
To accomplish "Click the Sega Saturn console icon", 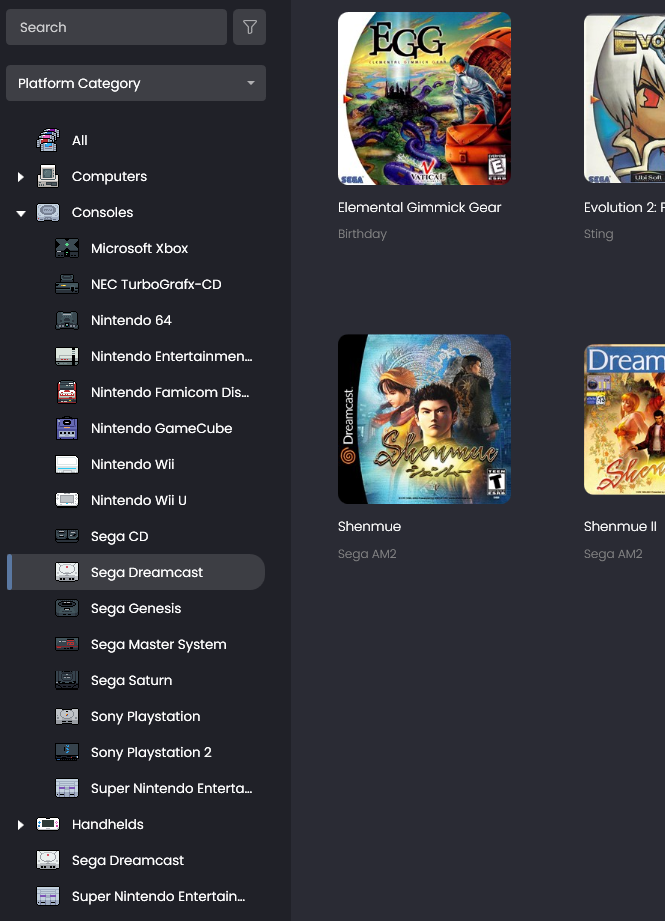I will pos(67,680).
